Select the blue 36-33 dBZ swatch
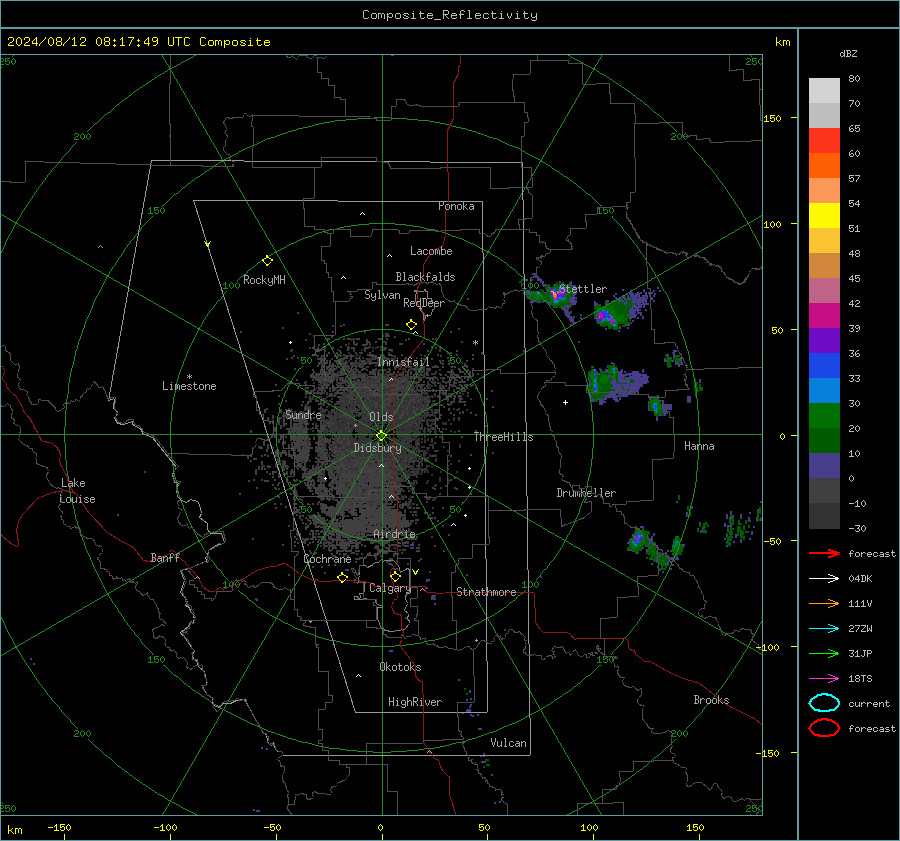 [824, 366]
